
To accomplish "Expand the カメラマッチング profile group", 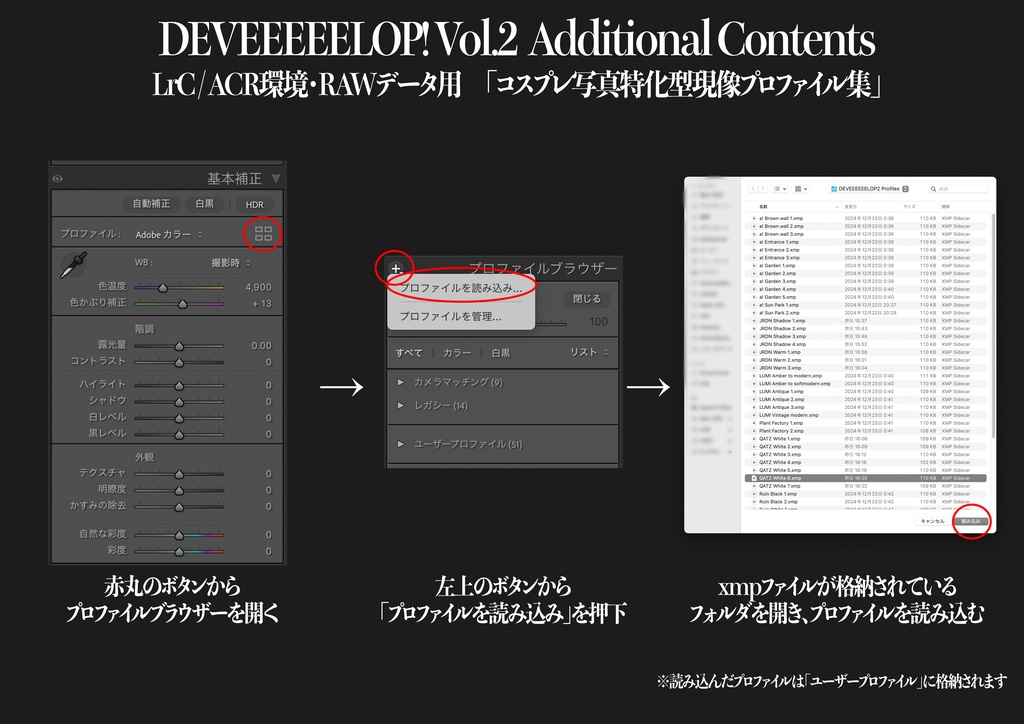I will [x=457, y=381].
